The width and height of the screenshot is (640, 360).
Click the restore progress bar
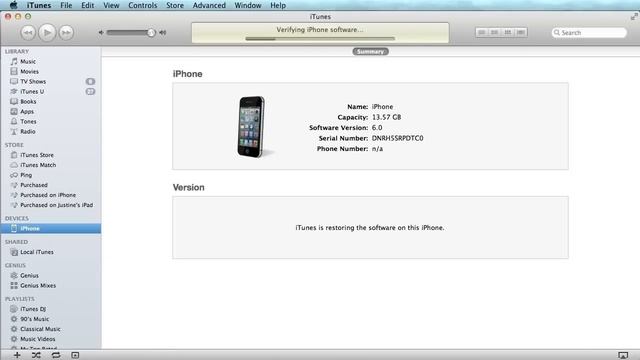tap(320, 39)
